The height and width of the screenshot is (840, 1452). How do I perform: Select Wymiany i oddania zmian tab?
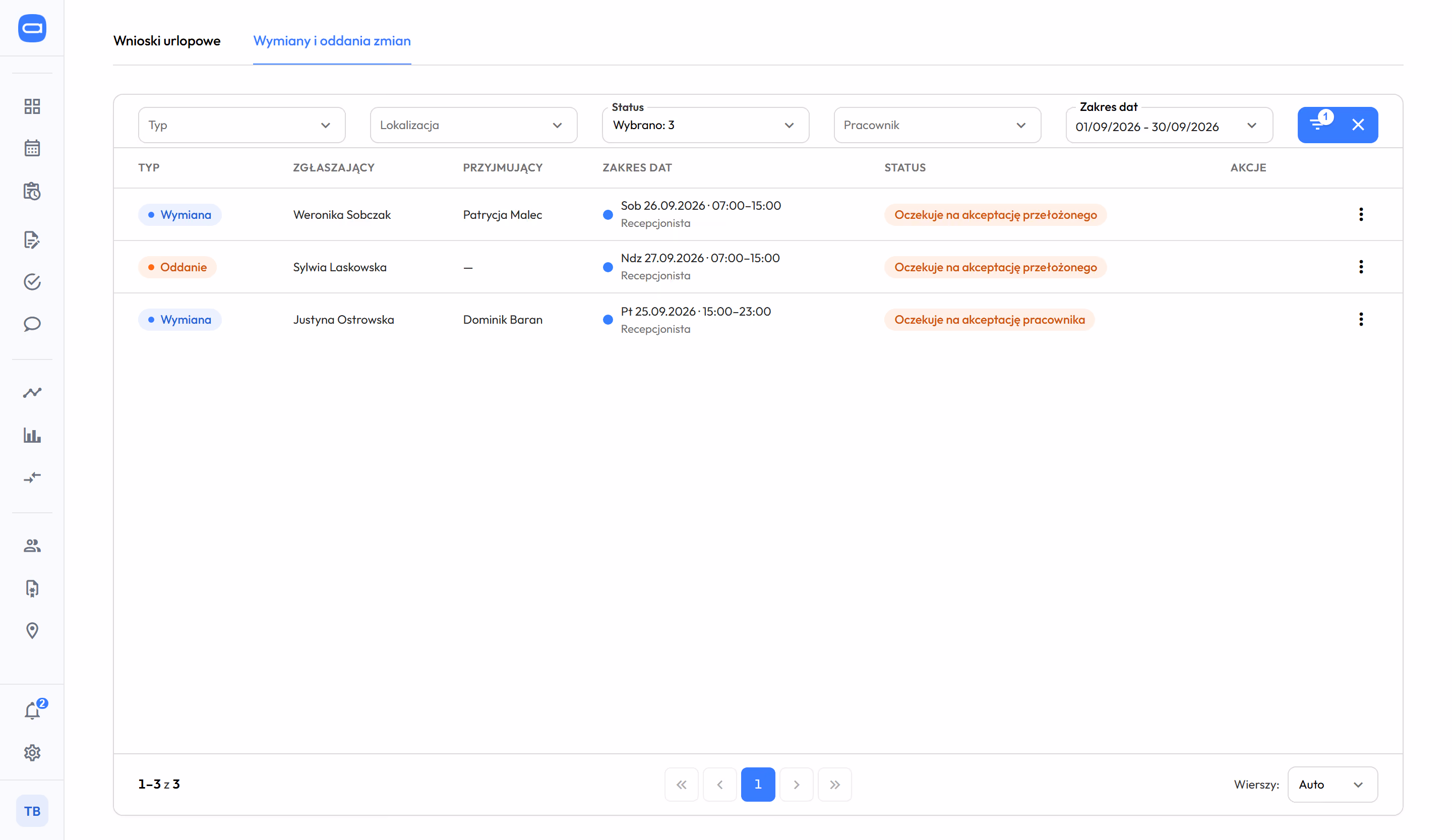click(332, 41)
